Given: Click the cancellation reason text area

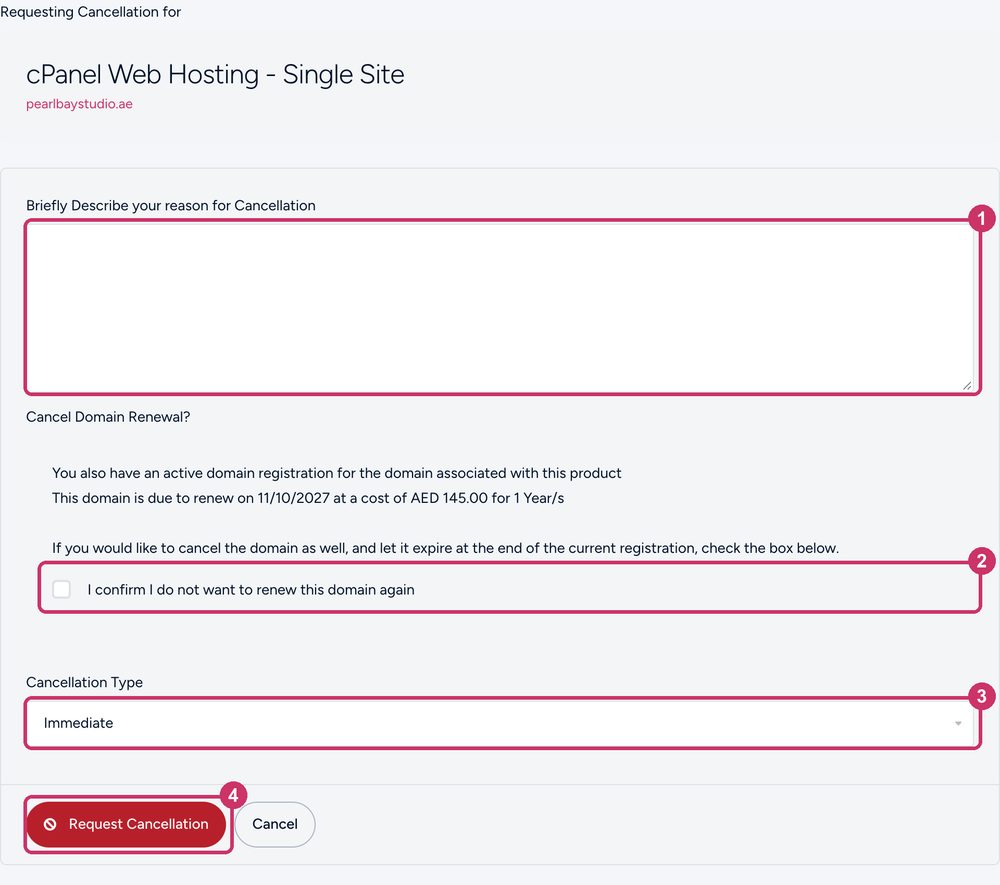Looking at the screenshot, I should [x=502, y=307].
